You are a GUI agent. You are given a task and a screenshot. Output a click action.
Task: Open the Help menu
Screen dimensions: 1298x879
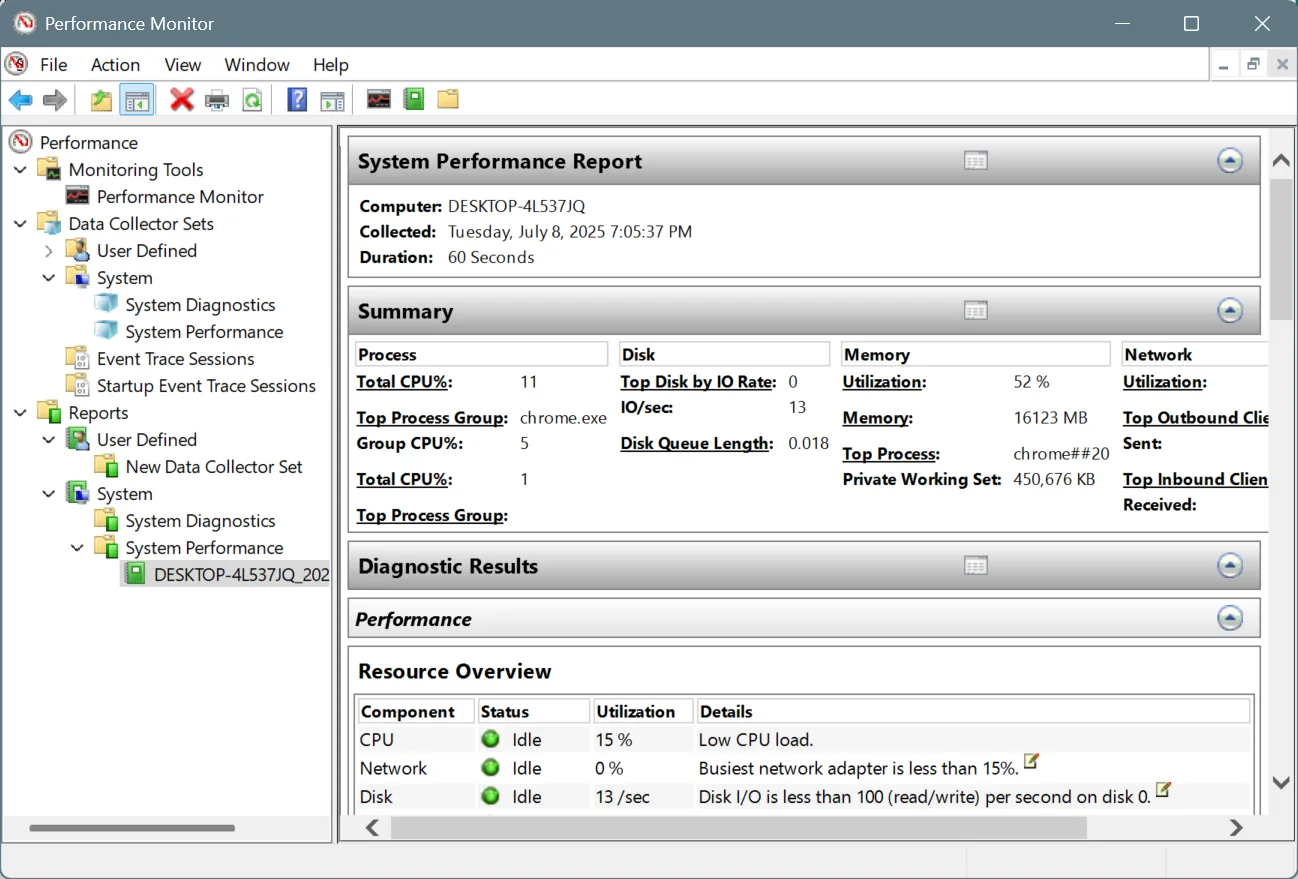[x=331, y=65]
